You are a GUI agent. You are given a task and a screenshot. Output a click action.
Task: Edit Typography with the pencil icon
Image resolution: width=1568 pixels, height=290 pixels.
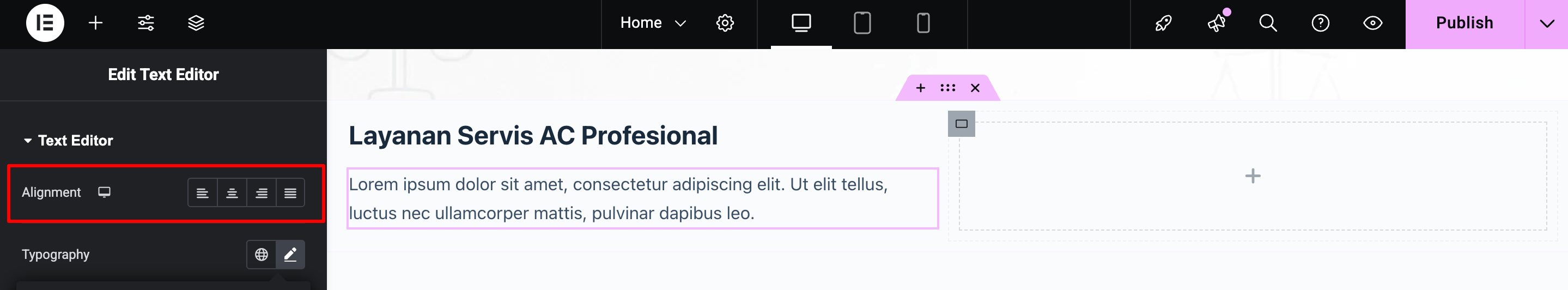(x=290, y=254)
